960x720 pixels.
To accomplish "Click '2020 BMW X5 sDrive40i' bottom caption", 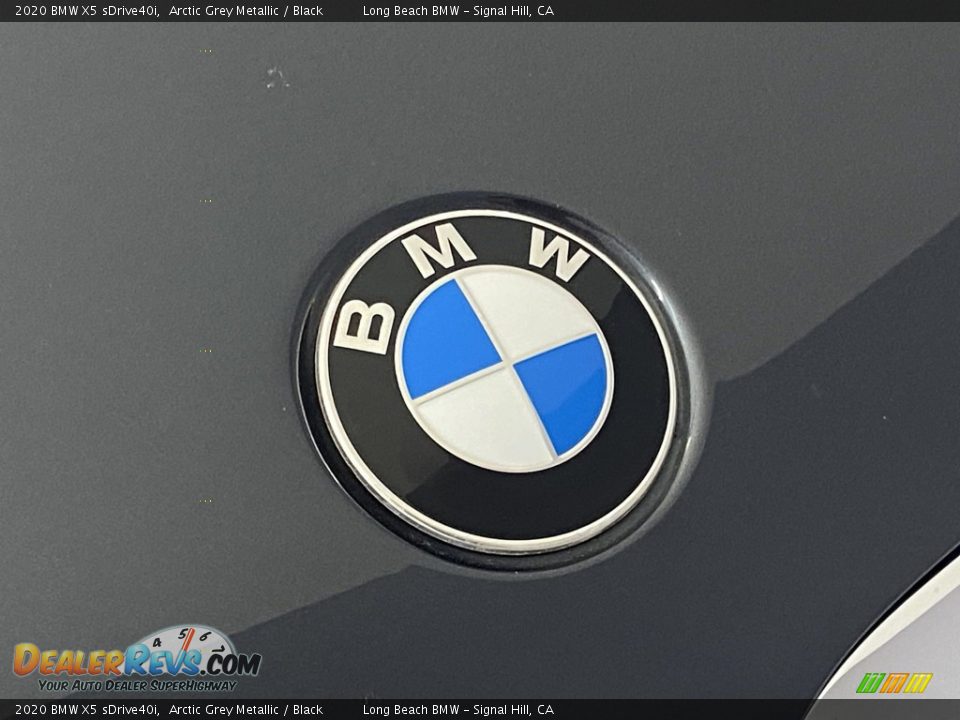I will 87,710.
